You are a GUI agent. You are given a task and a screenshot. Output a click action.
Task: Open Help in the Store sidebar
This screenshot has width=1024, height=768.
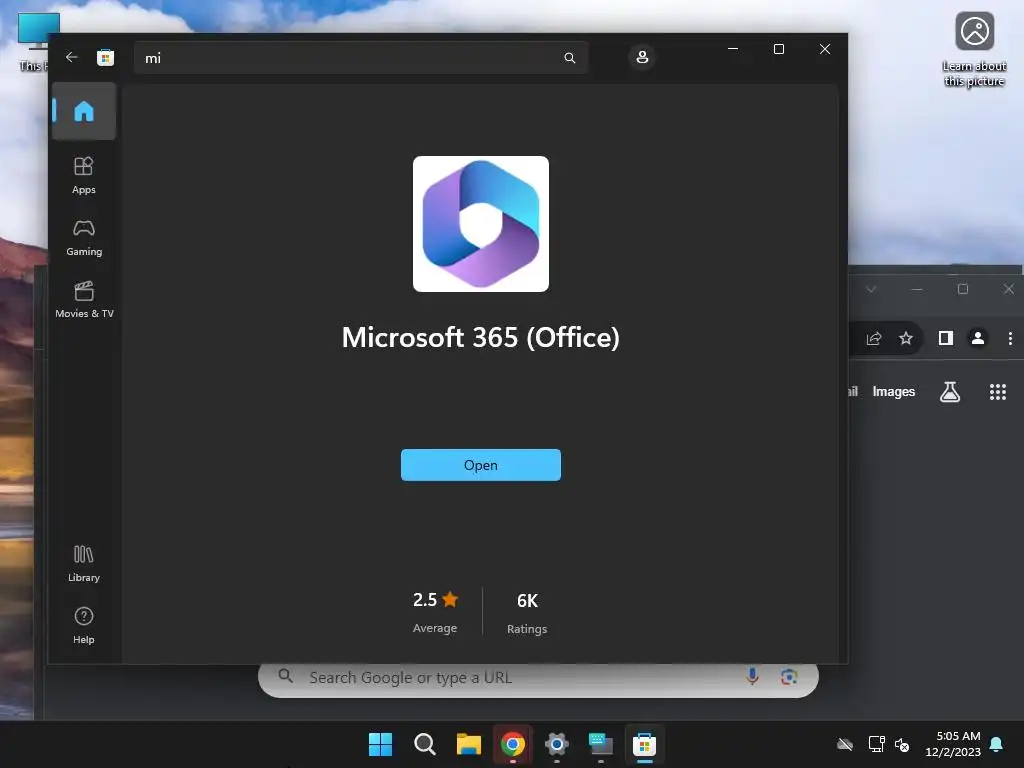tap(84, 626)
